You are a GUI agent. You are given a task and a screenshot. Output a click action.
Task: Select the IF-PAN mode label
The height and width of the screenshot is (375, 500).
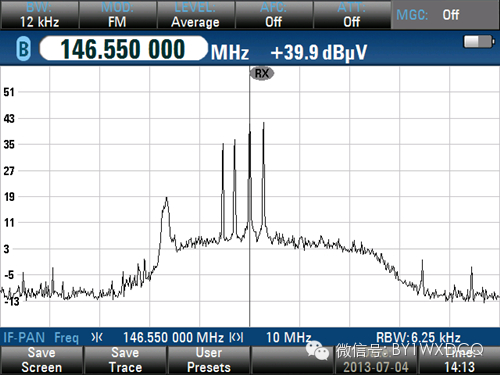click(24, 338)
